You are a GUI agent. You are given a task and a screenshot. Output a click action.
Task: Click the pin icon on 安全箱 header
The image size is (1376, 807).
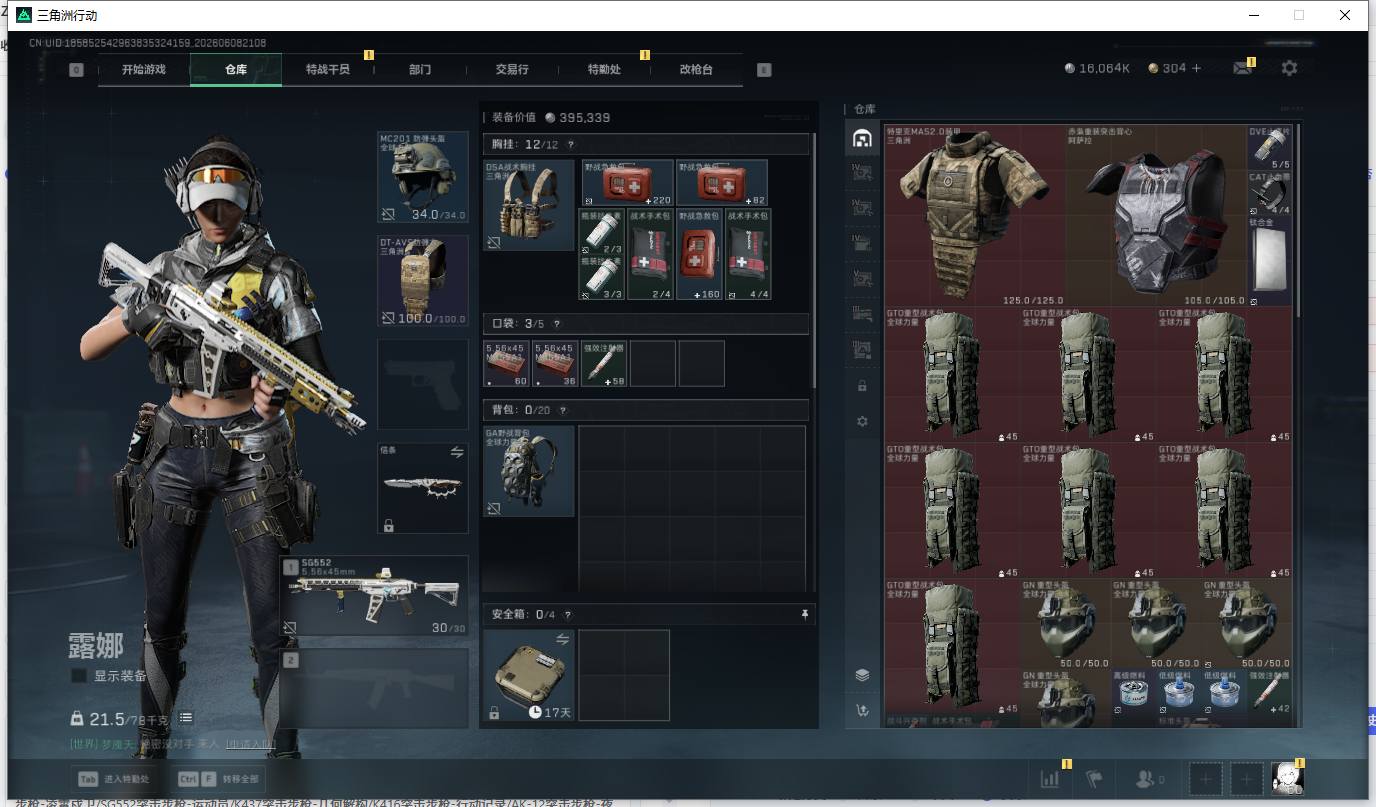coord(804,615)
